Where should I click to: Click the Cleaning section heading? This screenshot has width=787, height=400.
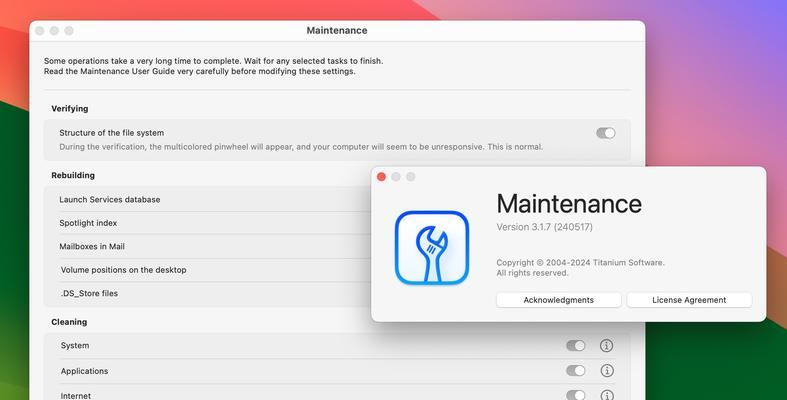(x=69, y=322)
